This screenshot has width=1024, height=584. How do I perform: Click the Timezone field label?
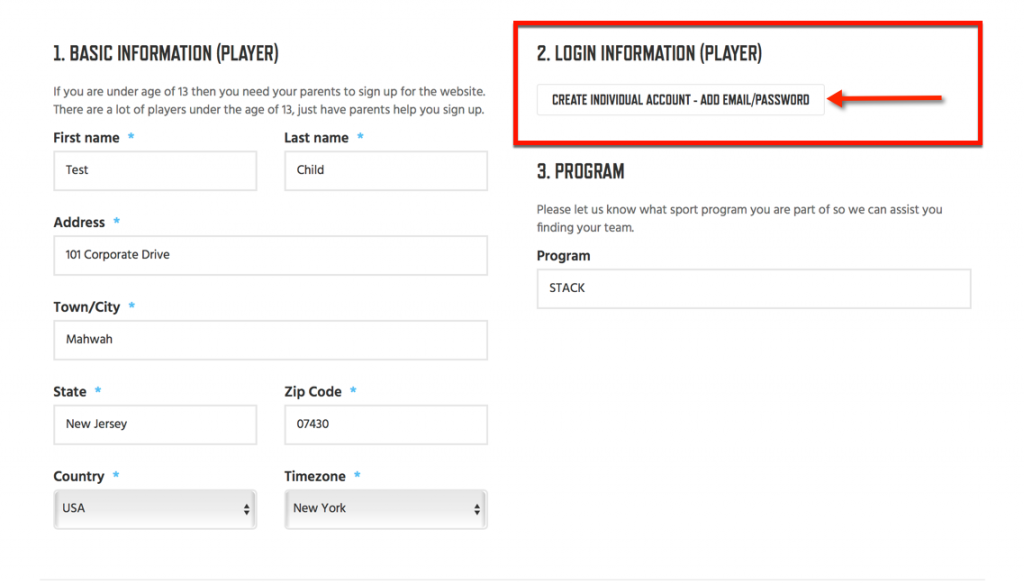tap(315, 476)
